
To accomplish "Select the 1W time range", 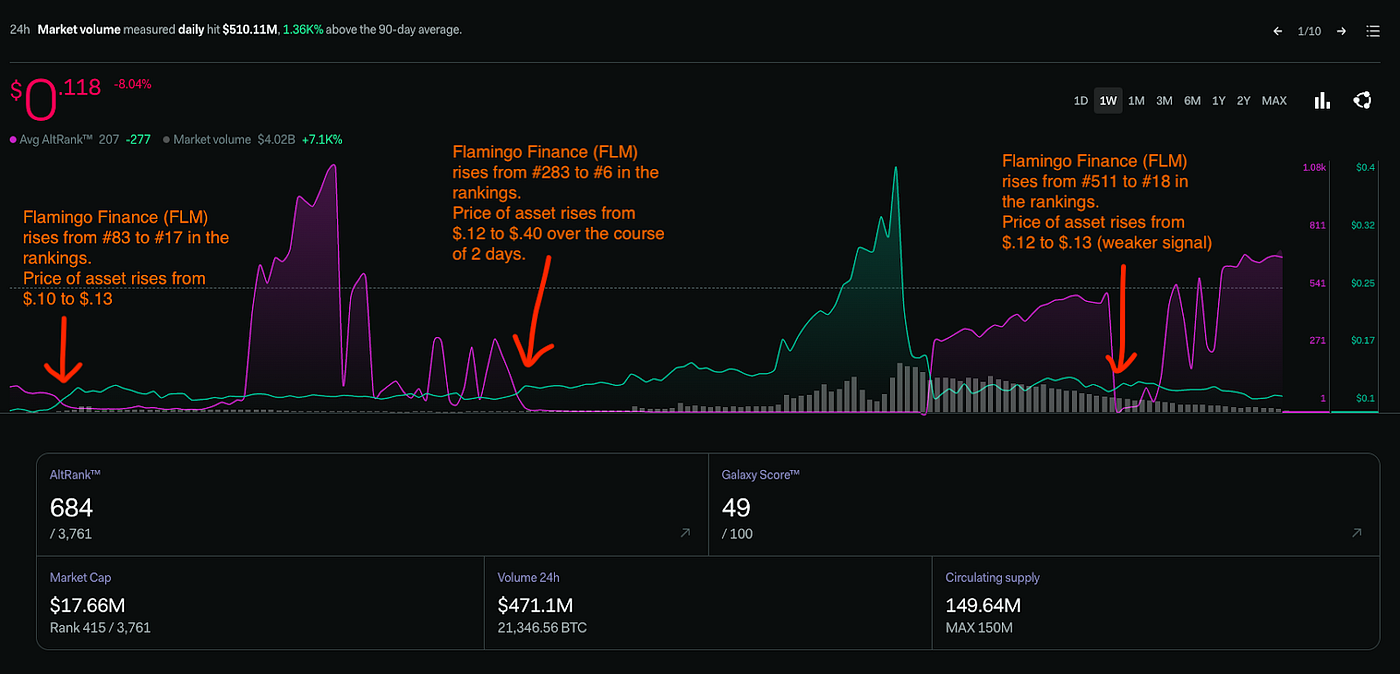I will pyautogui.click(x=1108, y=101).
